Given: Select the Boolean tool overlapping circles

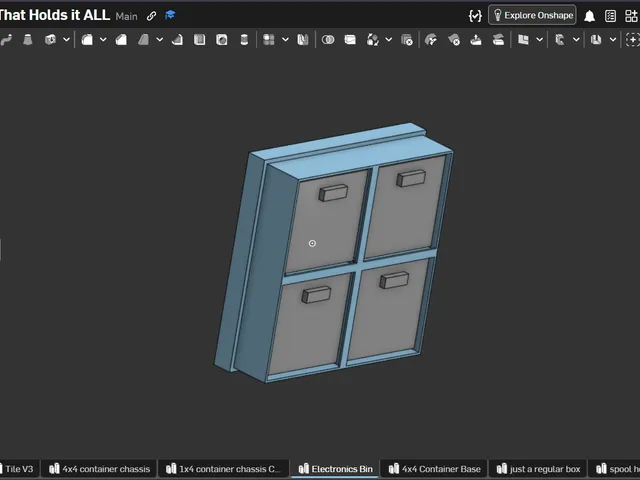Looking at the screenshot, I should click(x=328, y=40).
